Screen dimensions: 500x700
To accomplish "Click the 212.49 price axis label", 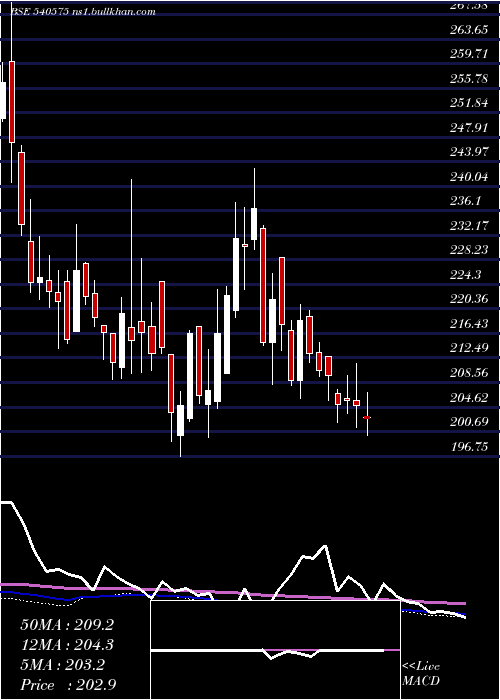I will (469, 348).
